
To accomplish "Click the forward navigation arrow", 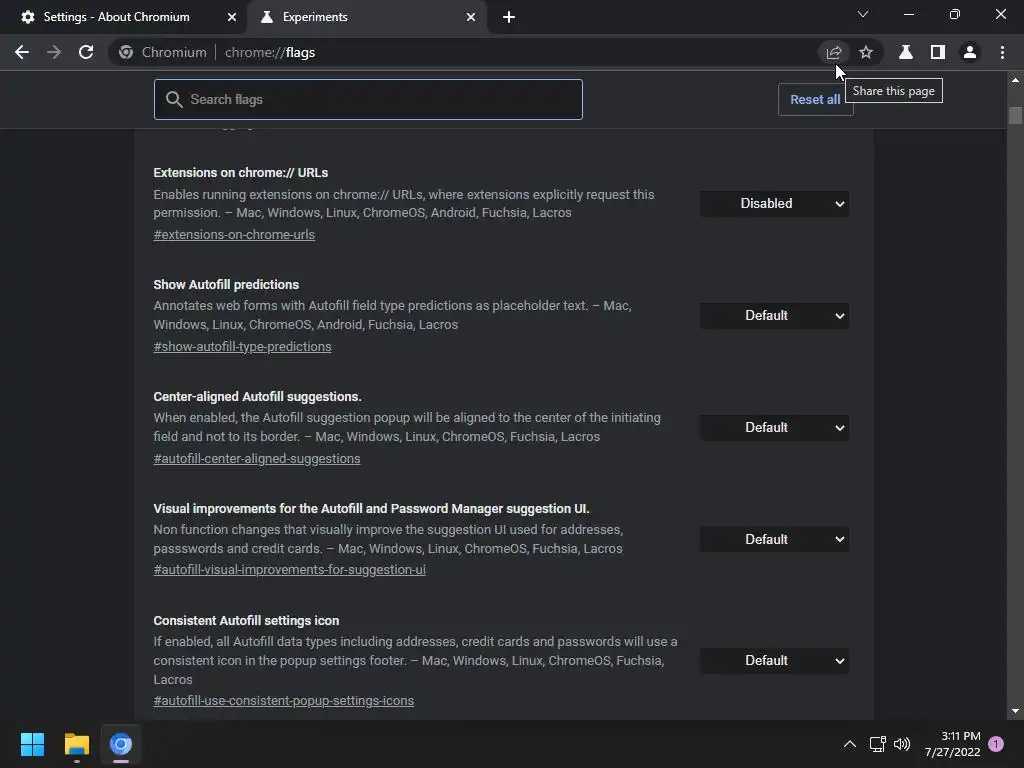I will (54, 52).
